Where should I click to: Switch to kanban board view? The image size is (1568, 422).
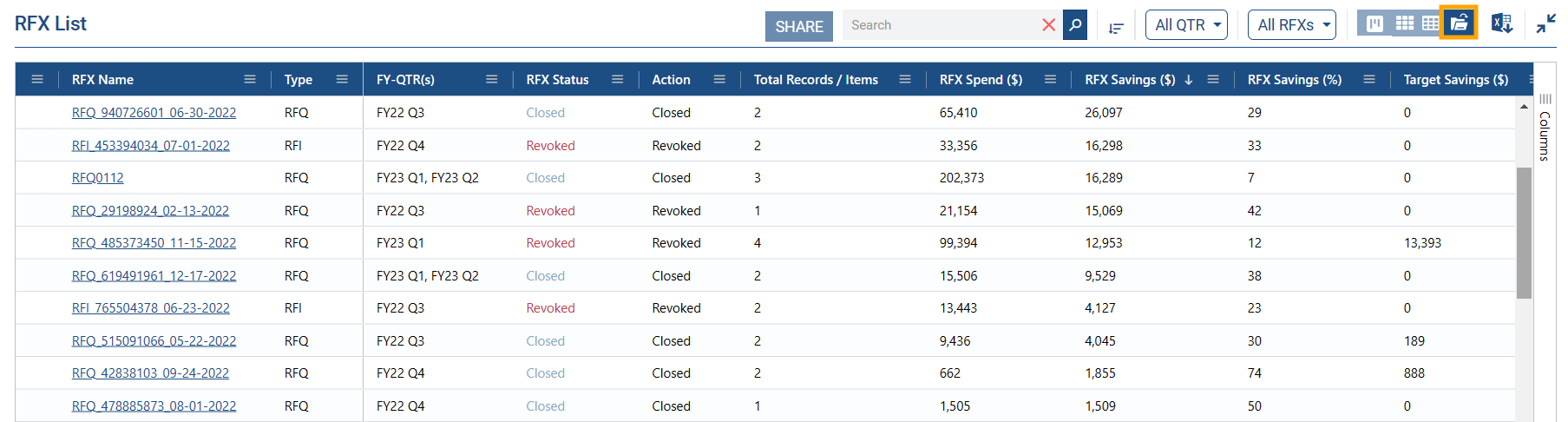[x=1375, y=23]
